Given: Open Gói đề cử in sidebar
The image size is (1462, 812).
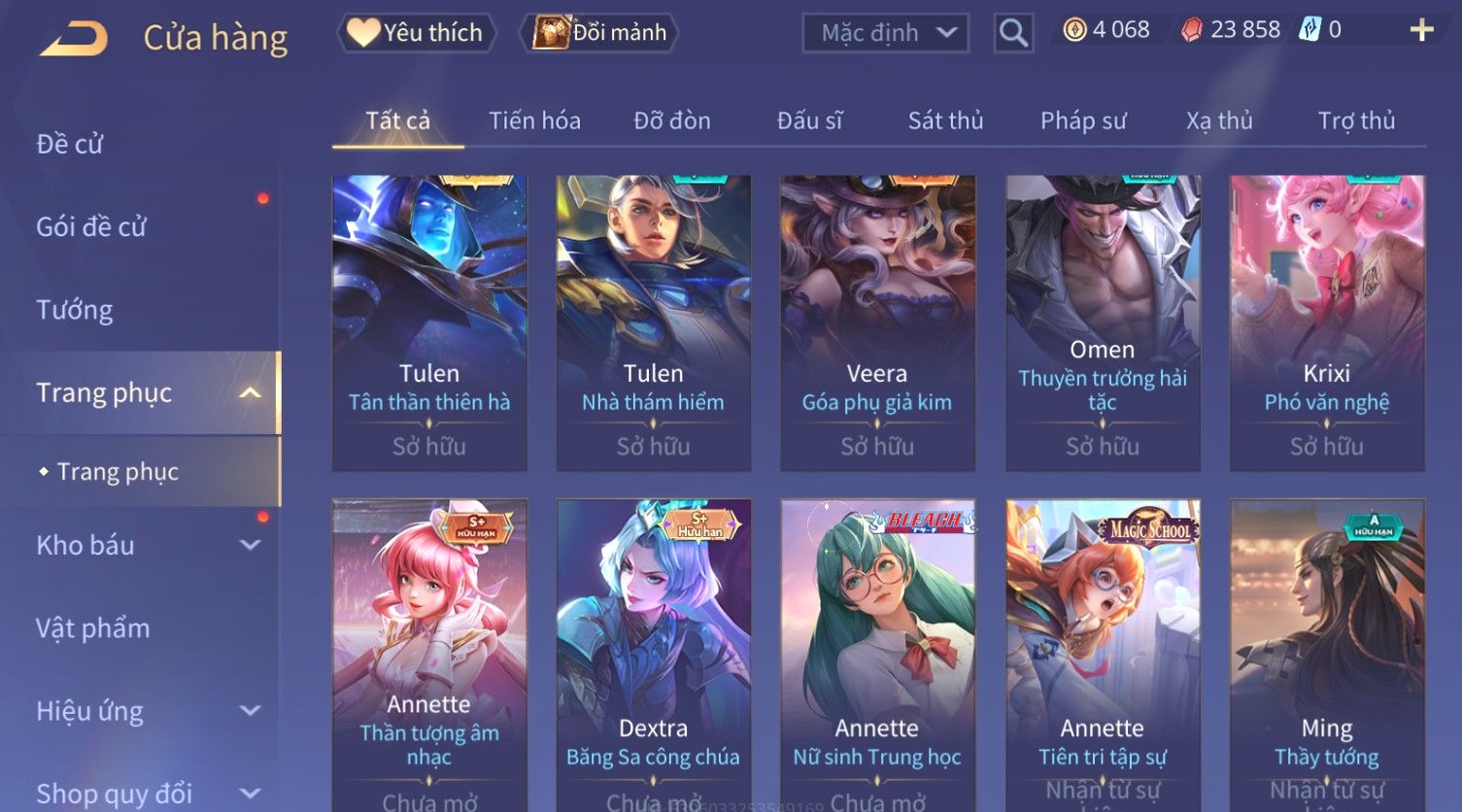Looking at the screenshot, I should [90, 226].
